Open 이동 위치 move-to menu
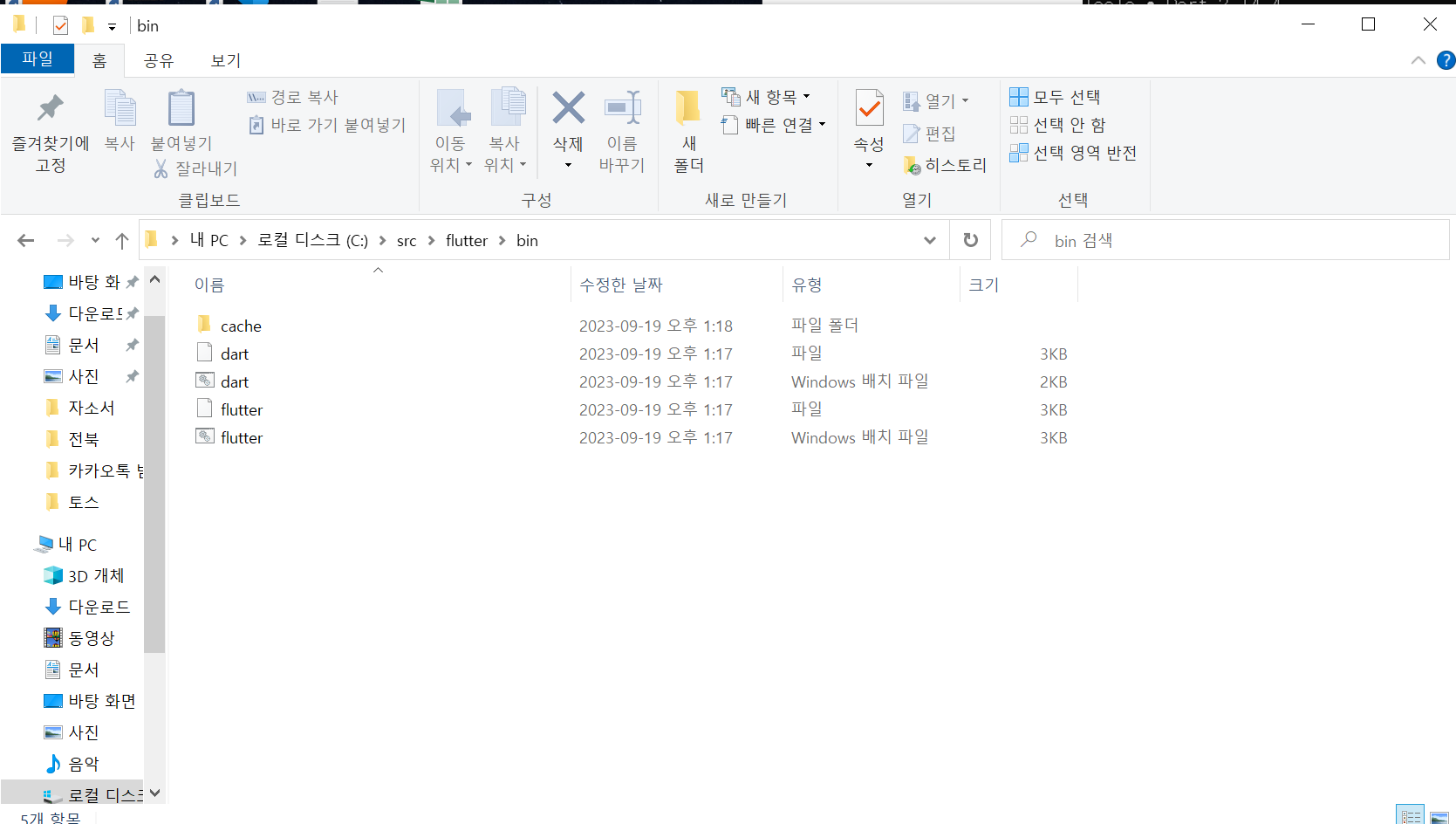The image size is (1456, 824). [451, 131]
